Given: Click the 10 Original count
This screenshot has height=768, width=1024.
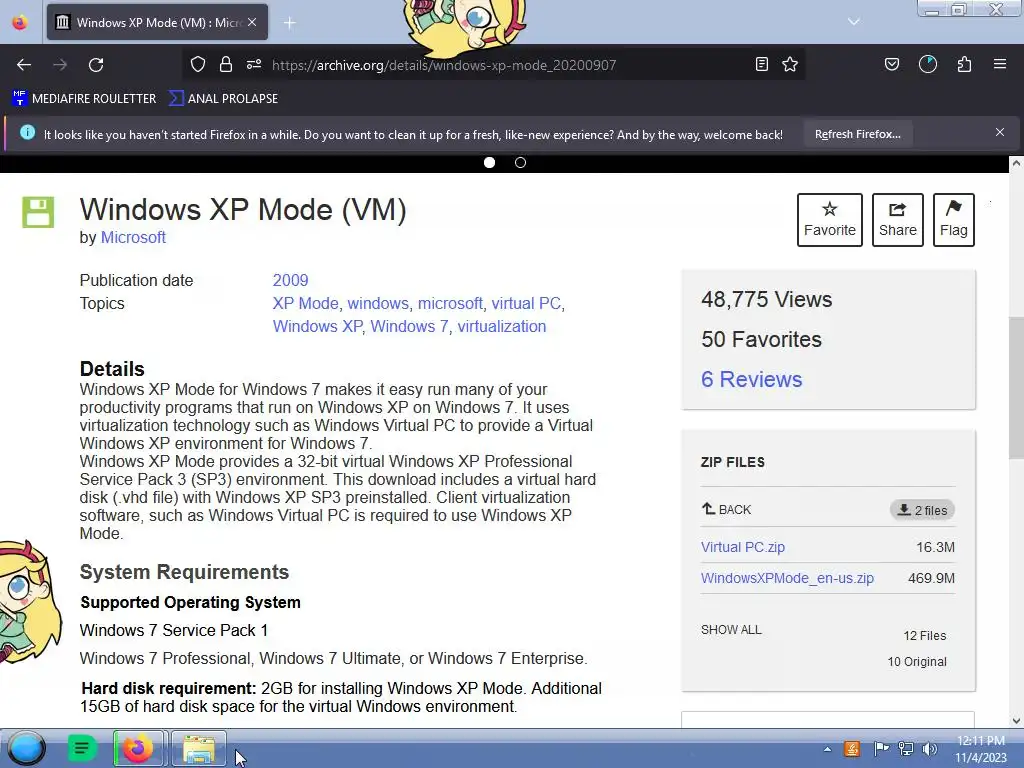Looking at the screenshot, I should (917, 662).
